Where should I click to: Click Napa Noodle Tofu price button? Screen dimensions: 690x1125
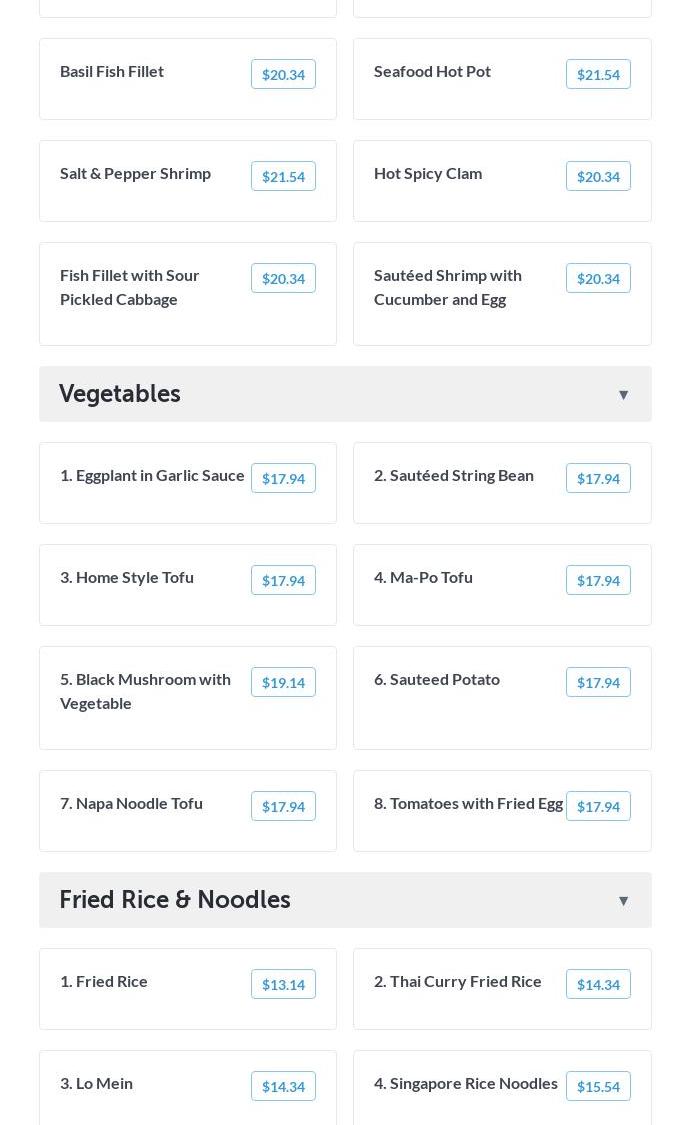[x=283, y=807]
